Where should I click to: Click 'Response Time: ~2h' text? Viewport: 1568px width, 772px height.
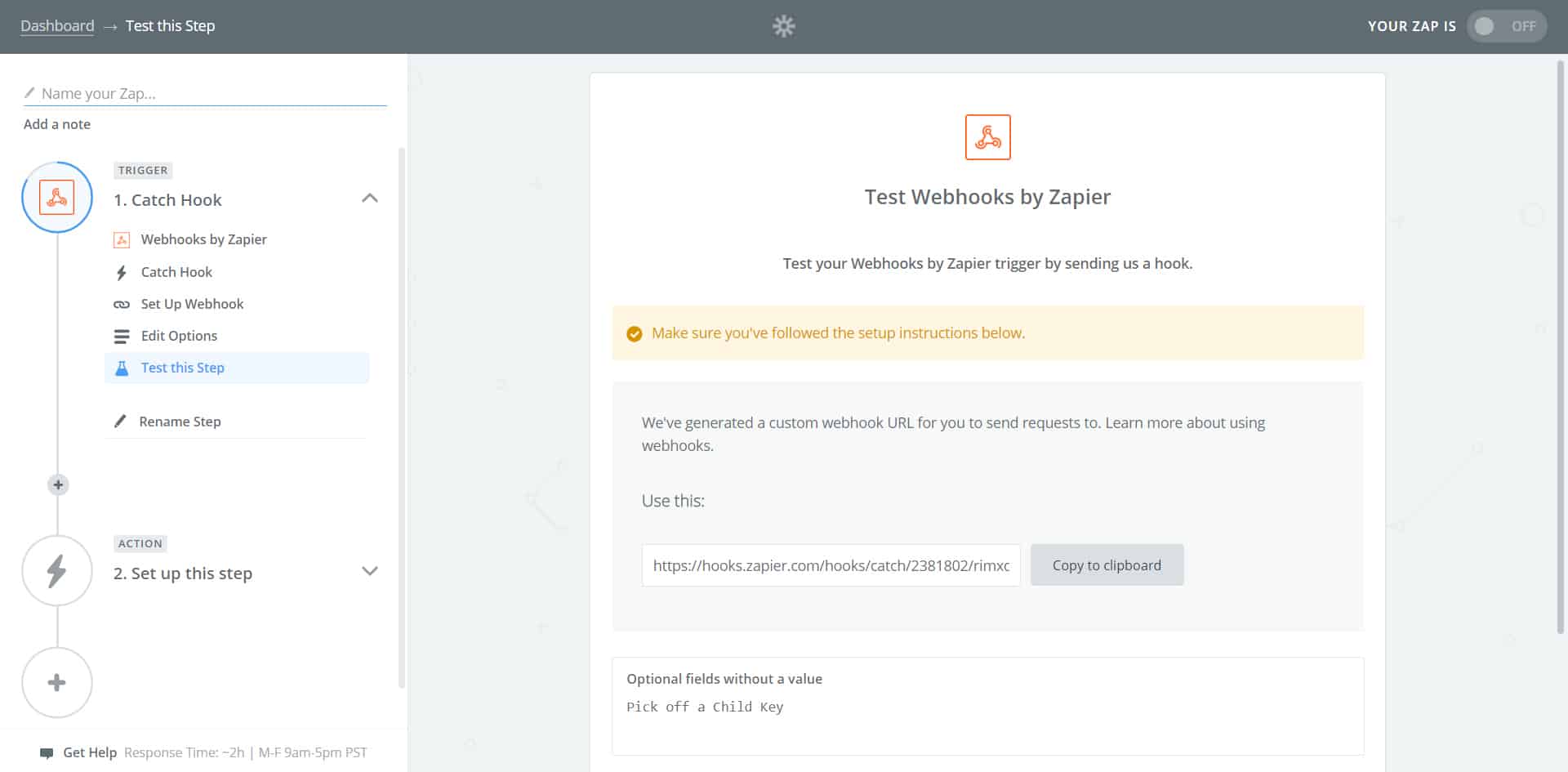pos(184,752)
